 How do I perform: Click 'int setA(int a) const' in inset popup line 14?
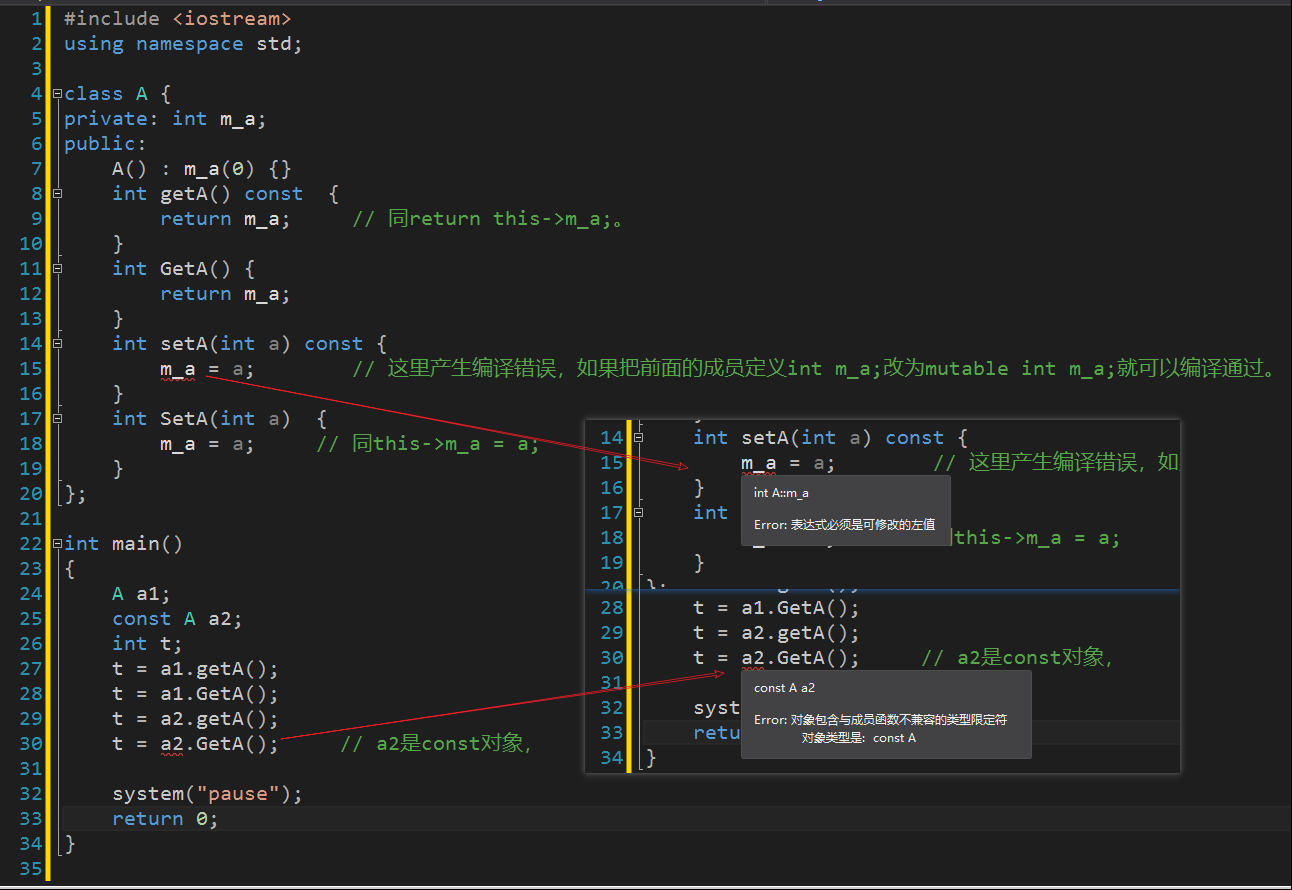click(819, 437)
